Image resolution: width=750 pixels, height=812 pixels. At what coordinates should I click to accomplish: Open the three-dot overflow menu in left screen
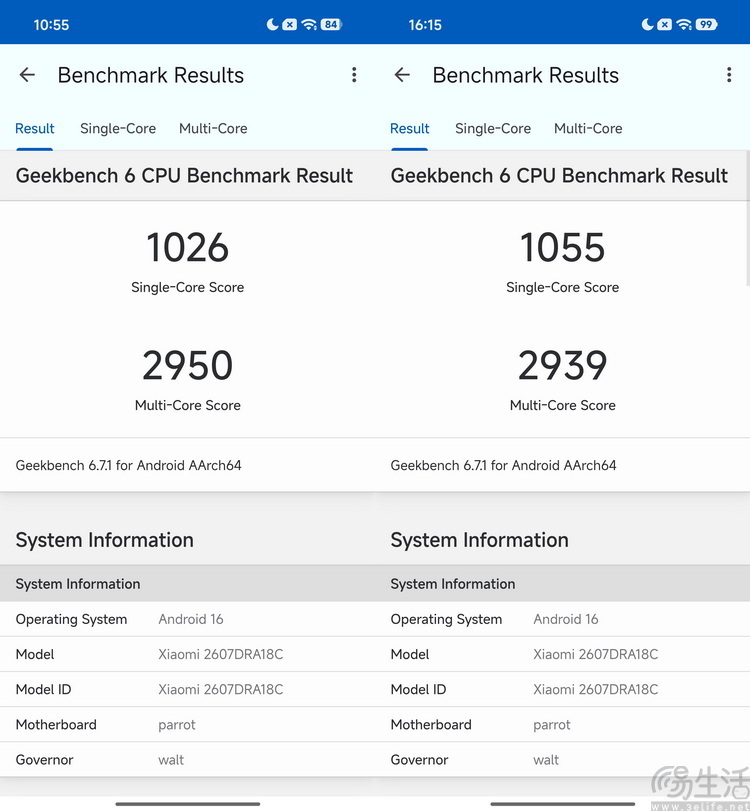[354, 75]
